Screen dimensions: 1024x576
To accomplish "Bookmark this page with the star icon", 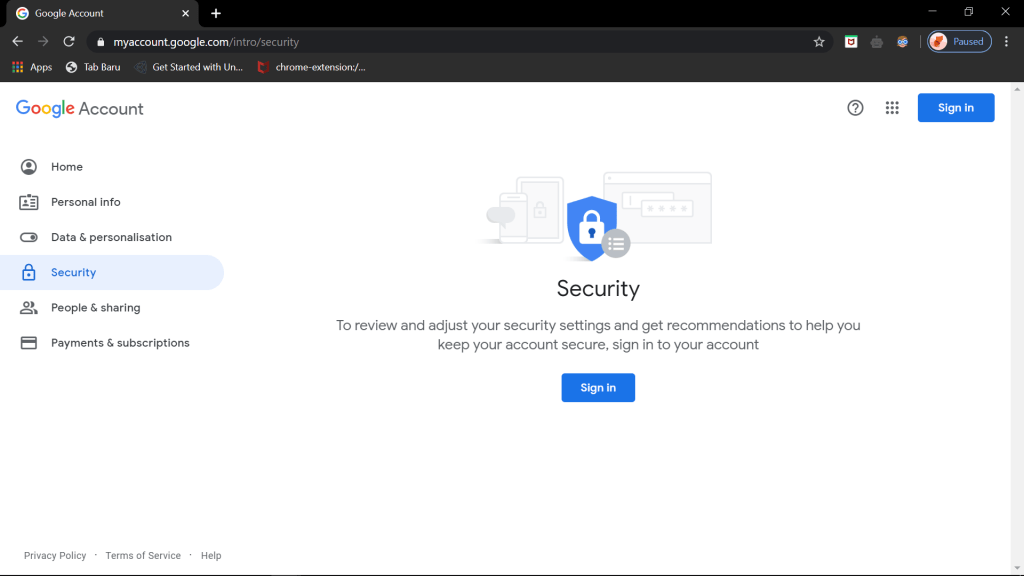I will (x=819, y=42).
